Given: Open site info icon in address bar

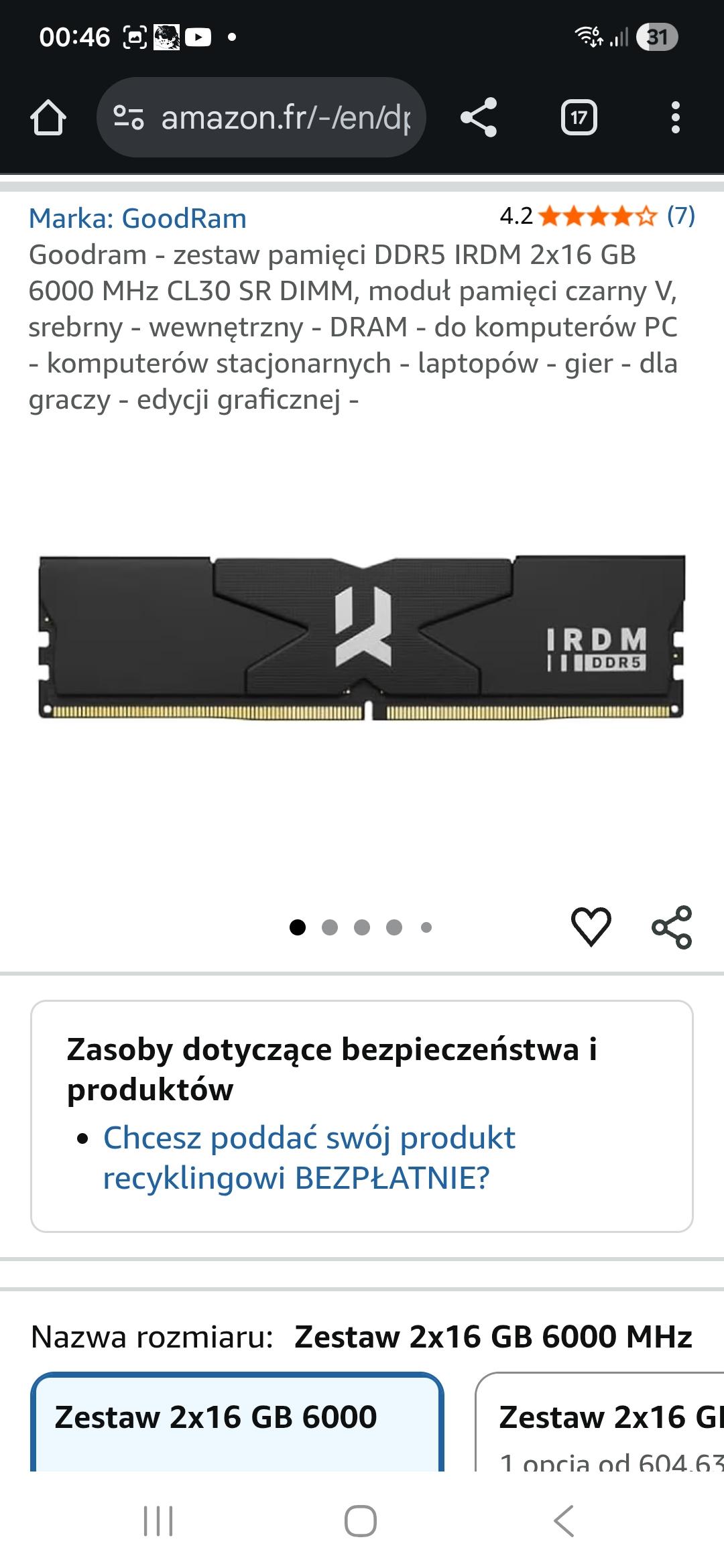Looking at the screenshot, I should tap(128, 117).
